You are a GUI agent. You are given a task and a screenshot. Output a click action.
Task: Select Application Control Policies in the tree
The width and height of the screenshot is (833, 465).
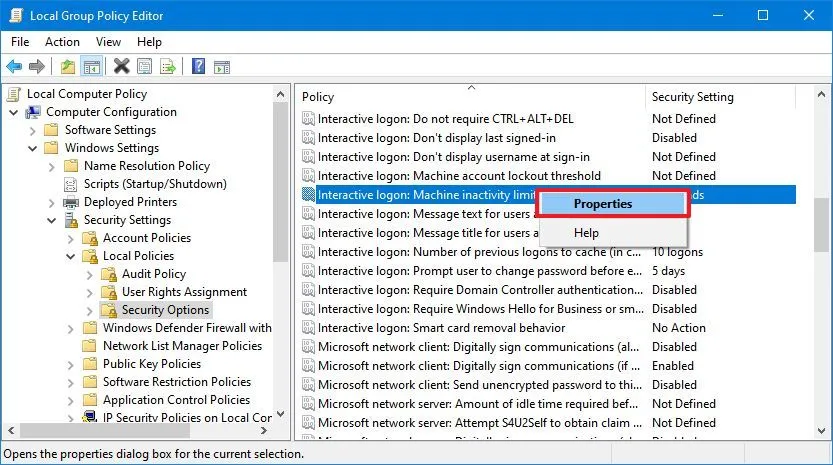176,400
